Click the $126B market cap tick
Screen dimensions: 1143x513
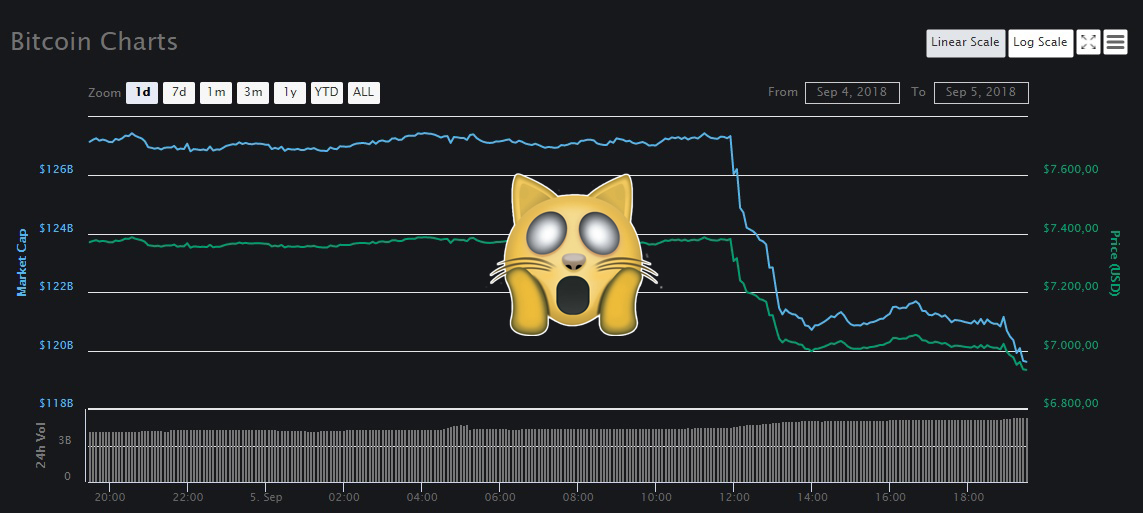[x=56, y=169]
